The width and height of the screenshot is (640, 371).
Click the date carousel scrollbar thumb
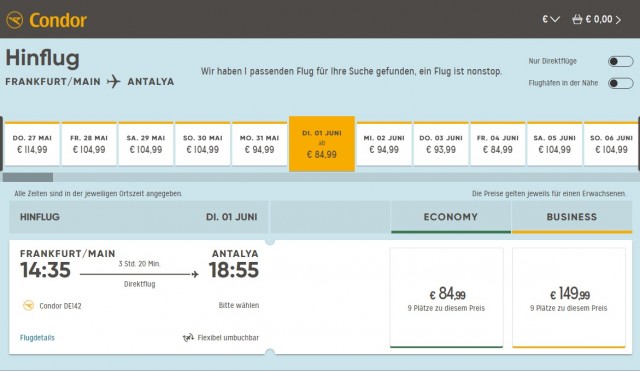coord(28,177)
